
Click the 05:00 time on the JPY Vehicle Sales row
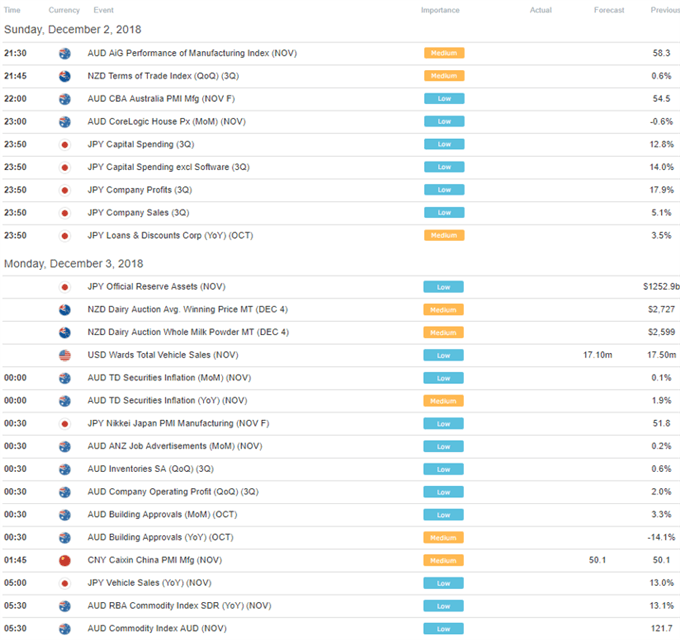(15, 583)
